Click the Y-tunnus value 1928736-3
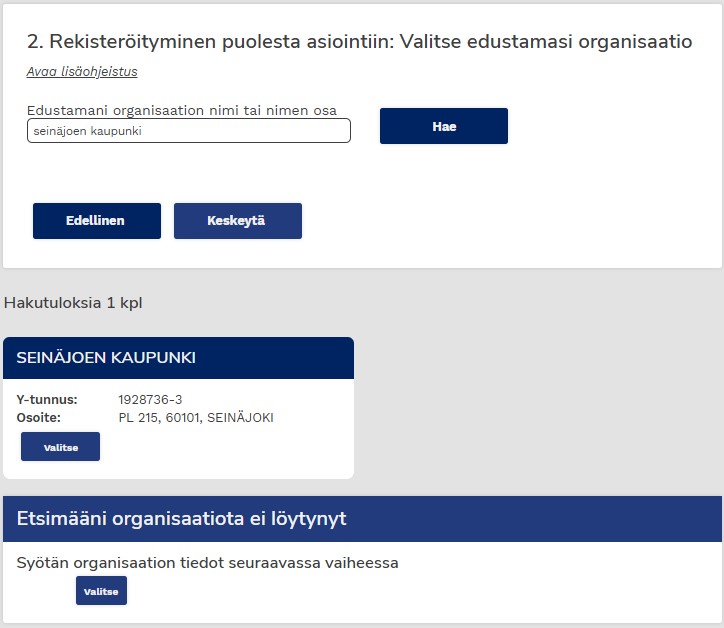 [x=150, y=400]
